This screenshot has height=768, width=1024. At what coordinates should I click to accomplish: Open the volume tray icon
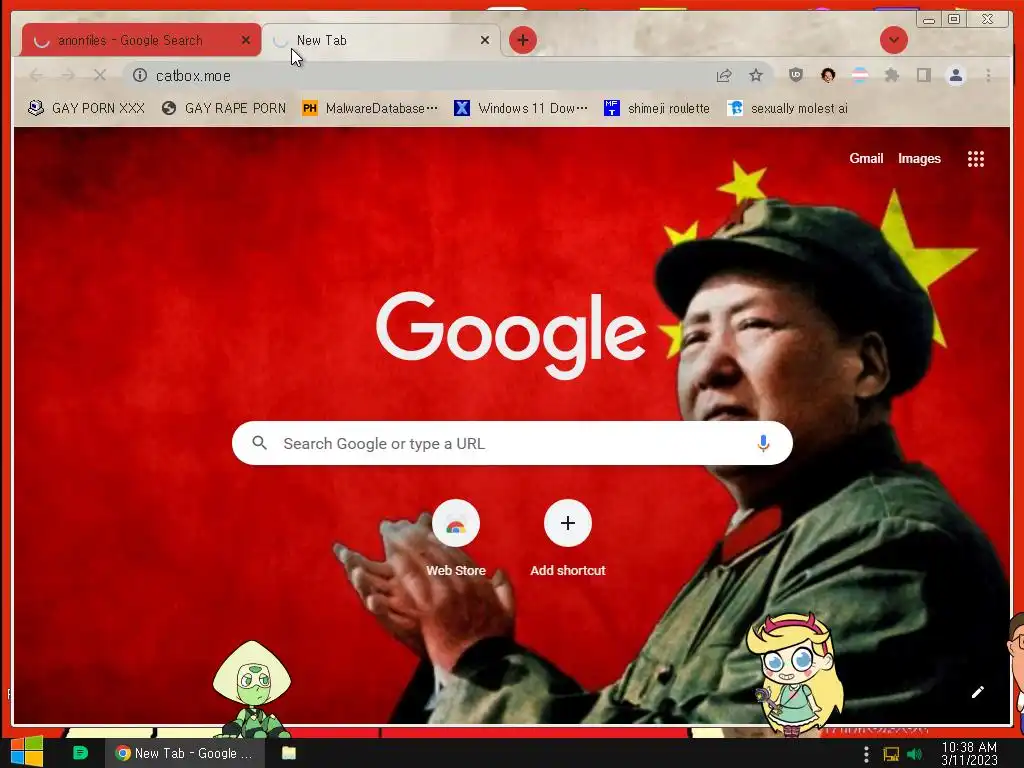pyautogui.click(x=915, y=754)
